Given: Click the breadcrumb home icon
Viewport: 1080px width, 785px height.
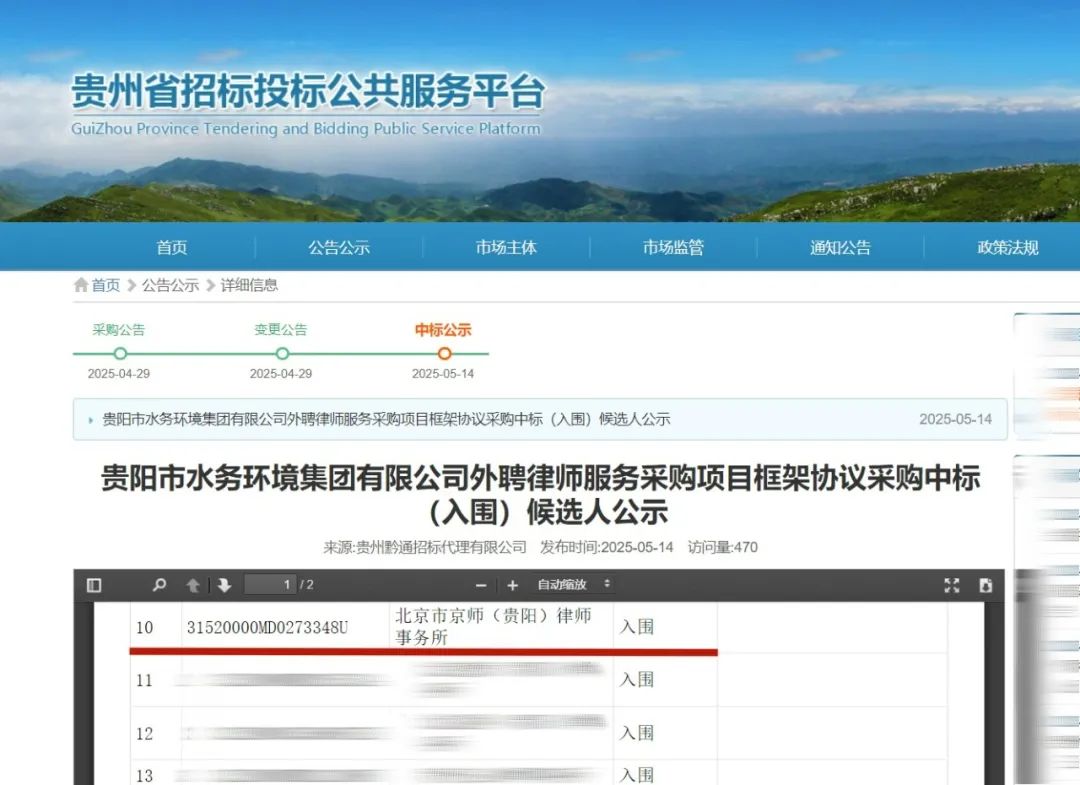Looking at the screenshot, I should pos(81,285).
